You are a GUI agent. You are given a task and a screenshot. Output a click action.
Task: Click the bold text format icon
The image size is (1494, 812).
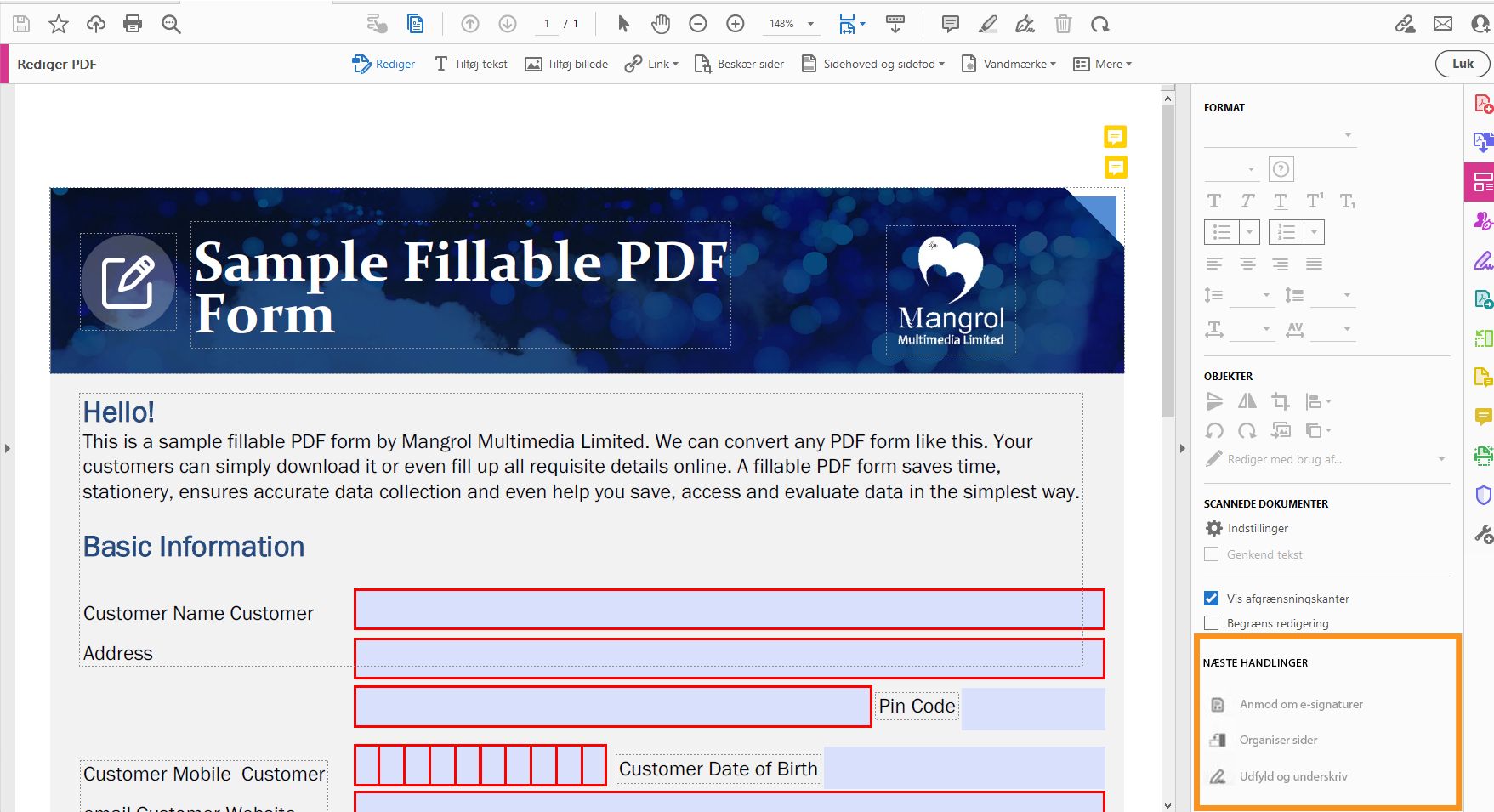tap(1214, 201)
